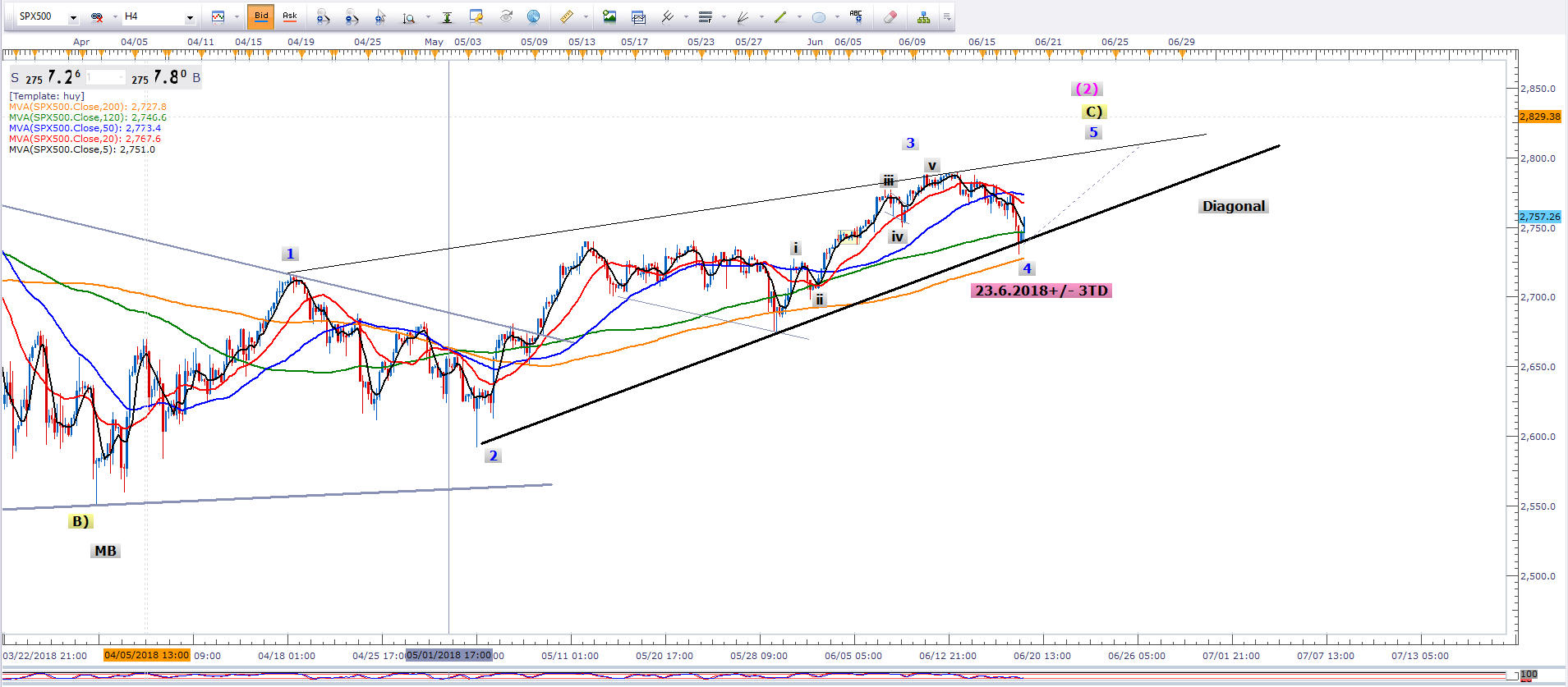Open the H4 timeframe dropdown

point(190,17)
